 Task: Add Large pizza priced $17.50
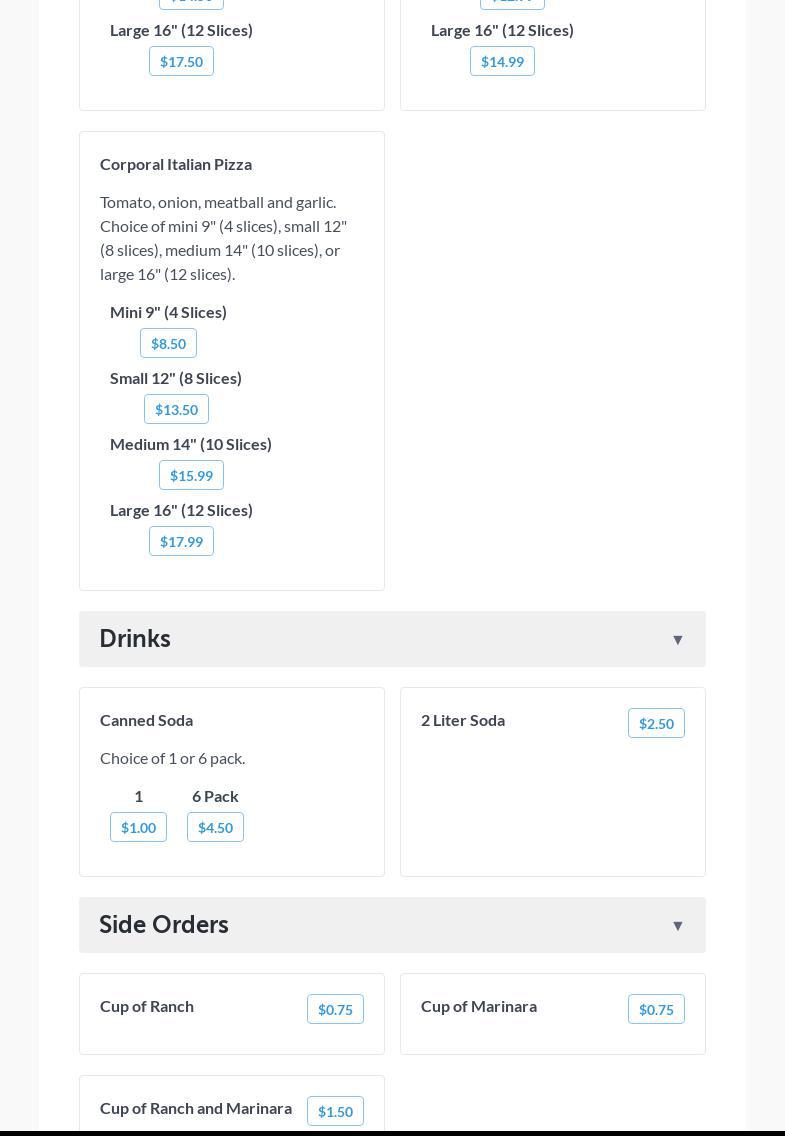[181, 62]
